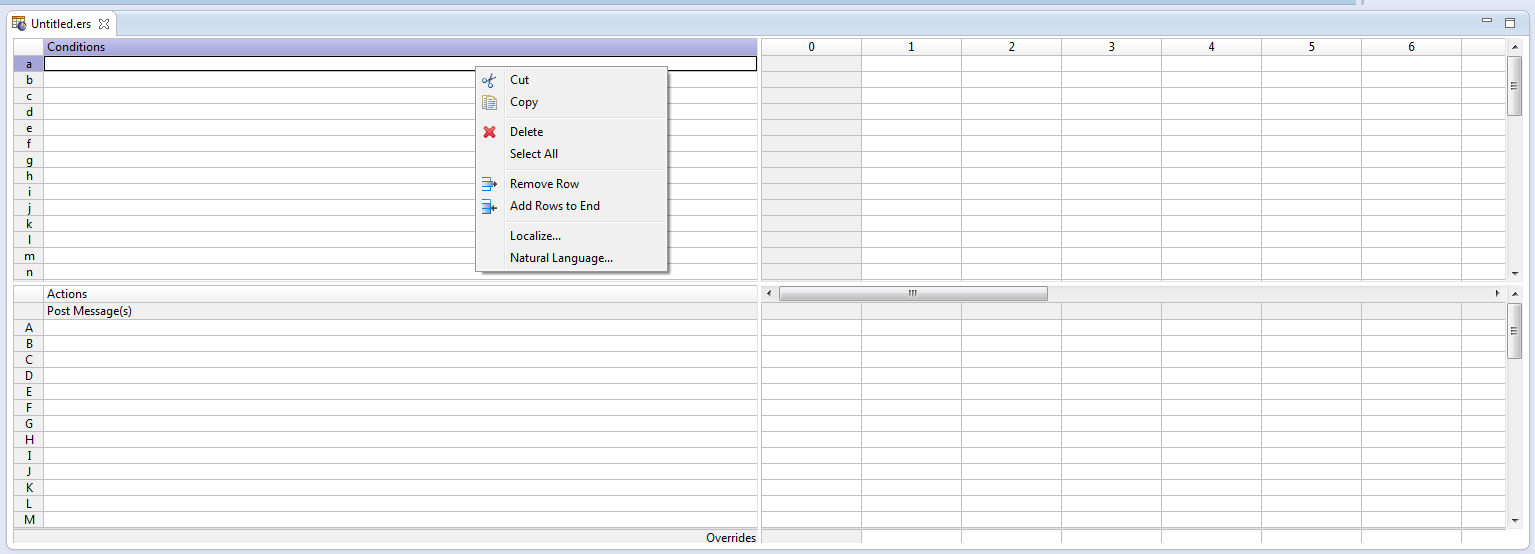Select condition row header n
The height and width of the screenshot is (554, 1535).
(29, 272)
